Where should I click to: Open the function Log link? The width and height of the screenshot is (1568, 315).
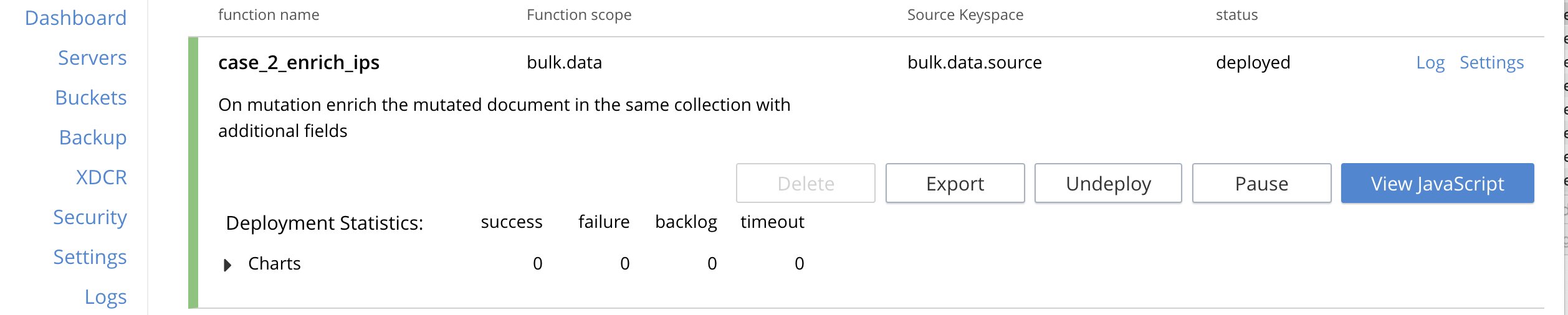pos(1430,63)
